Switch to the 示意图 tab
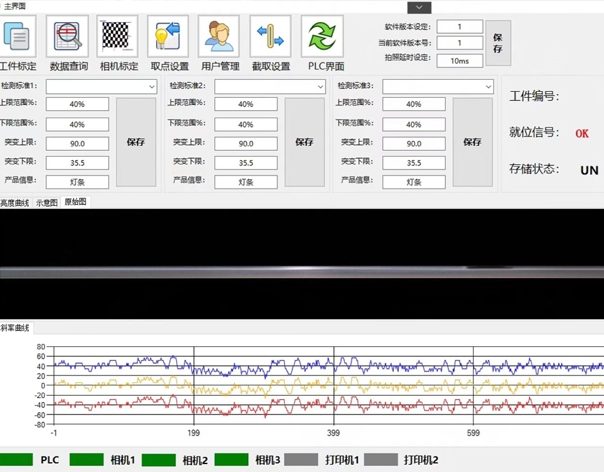 pyautogui.click(x=47, y=202)
